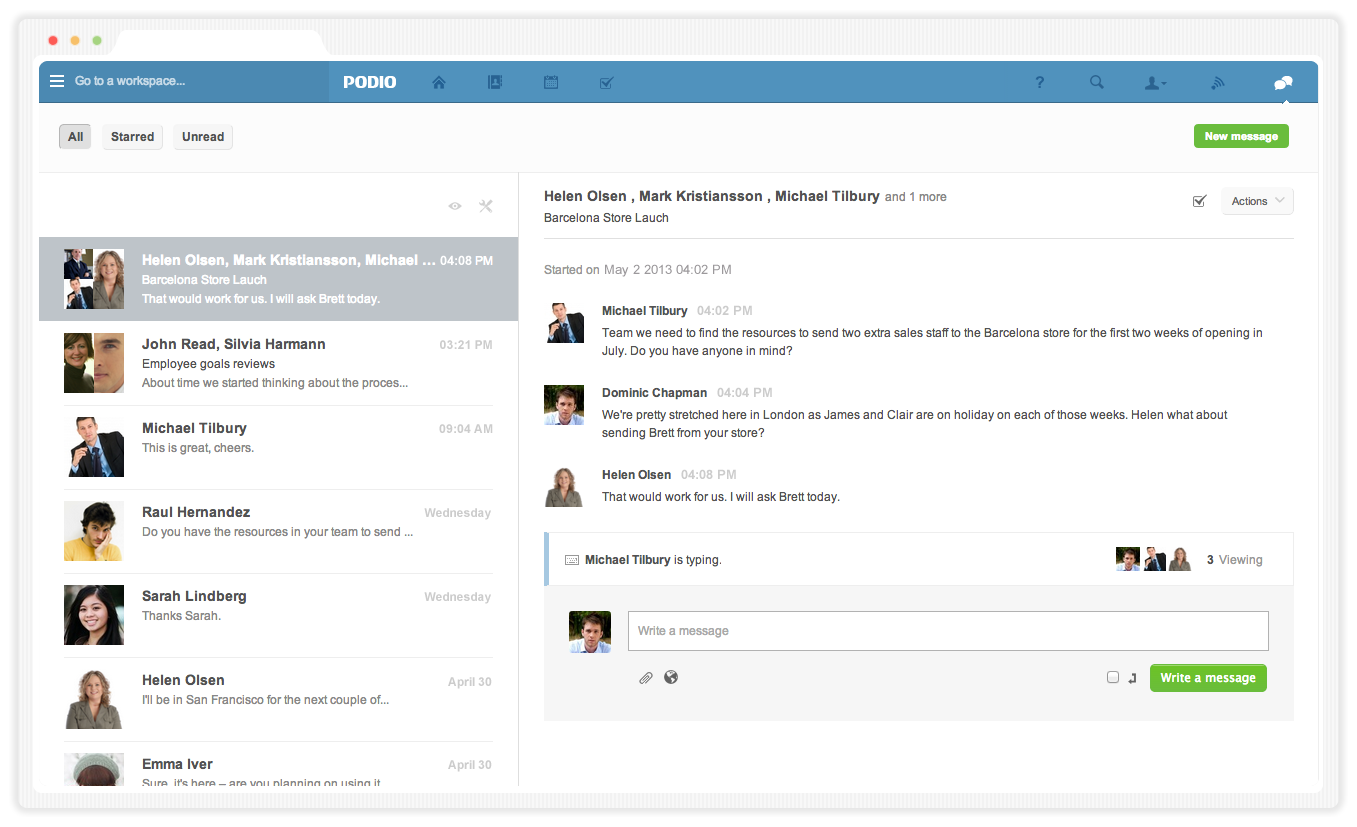Click the wrench tools icon above the conversation list
The width and height of the screenshot is (1357, 827).
486,206
